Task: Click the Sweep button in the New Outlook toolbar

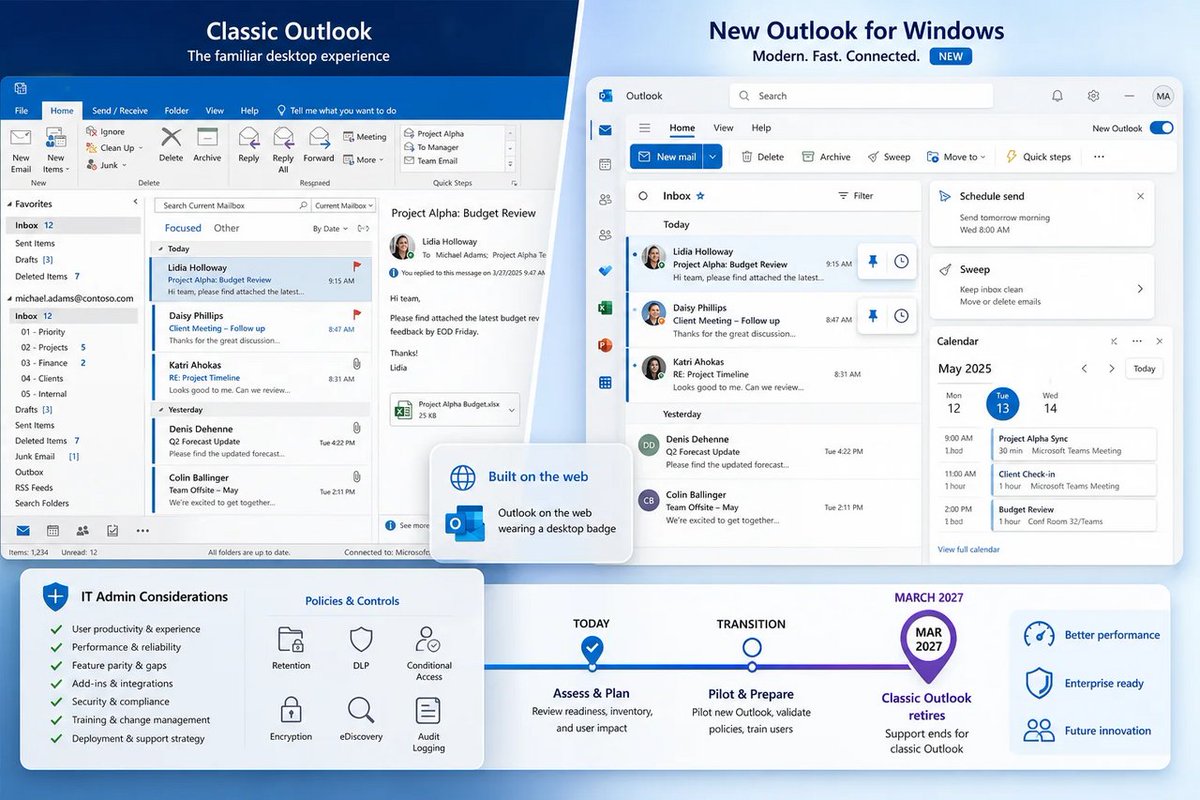Action: point(889,157)
